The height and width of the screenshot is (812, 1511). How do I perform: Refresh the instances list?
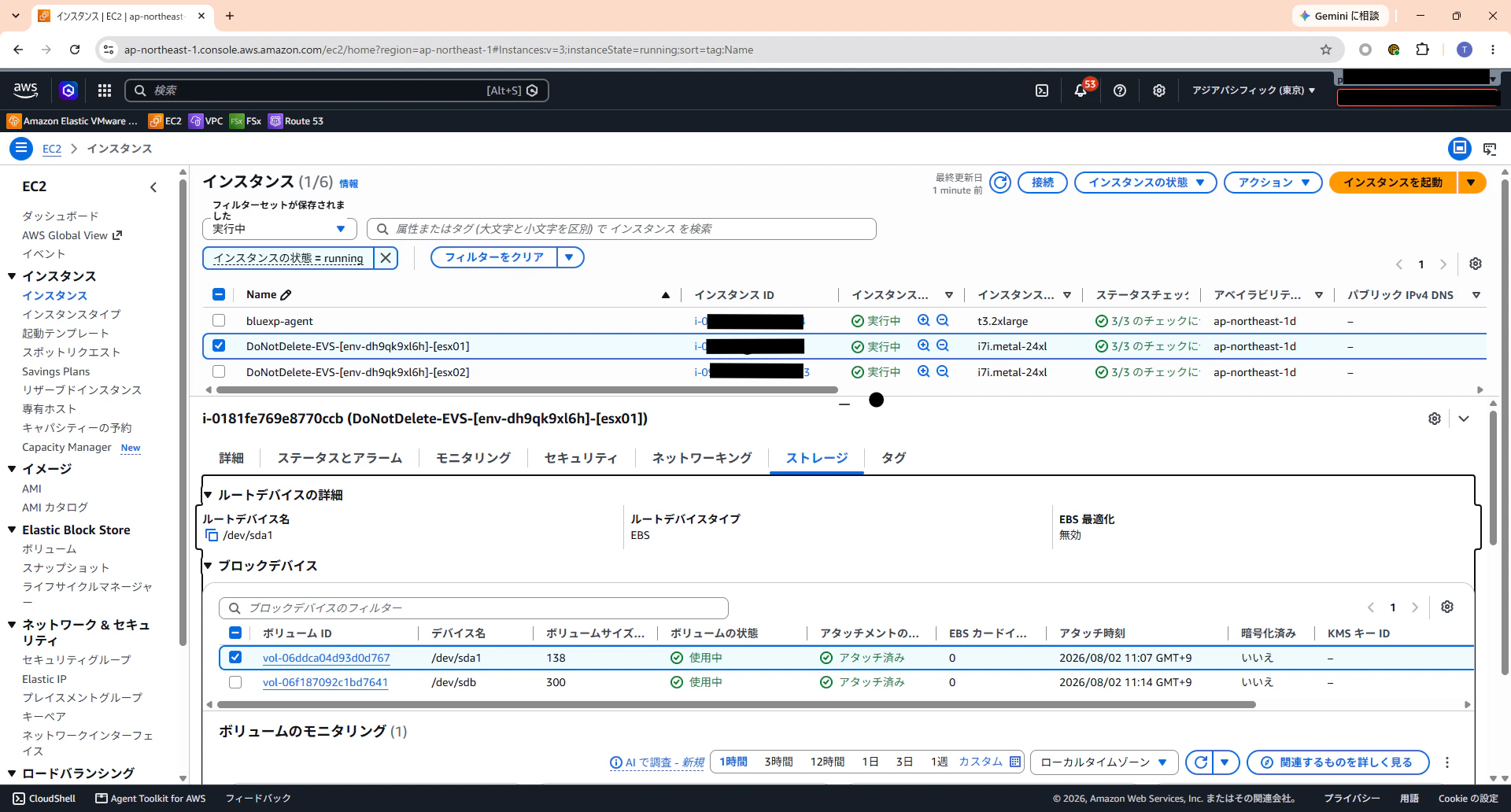[x=1000, y=183]
